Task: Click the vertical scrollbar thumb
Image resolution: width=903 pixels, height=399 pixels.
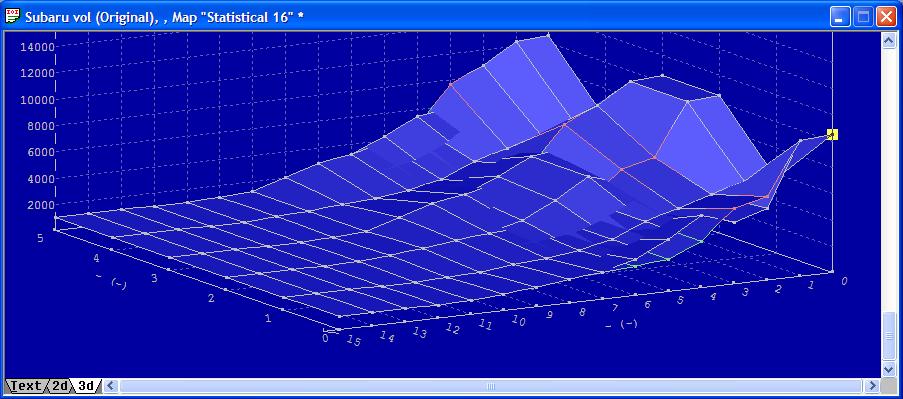Action: click(x=889, y=335)
